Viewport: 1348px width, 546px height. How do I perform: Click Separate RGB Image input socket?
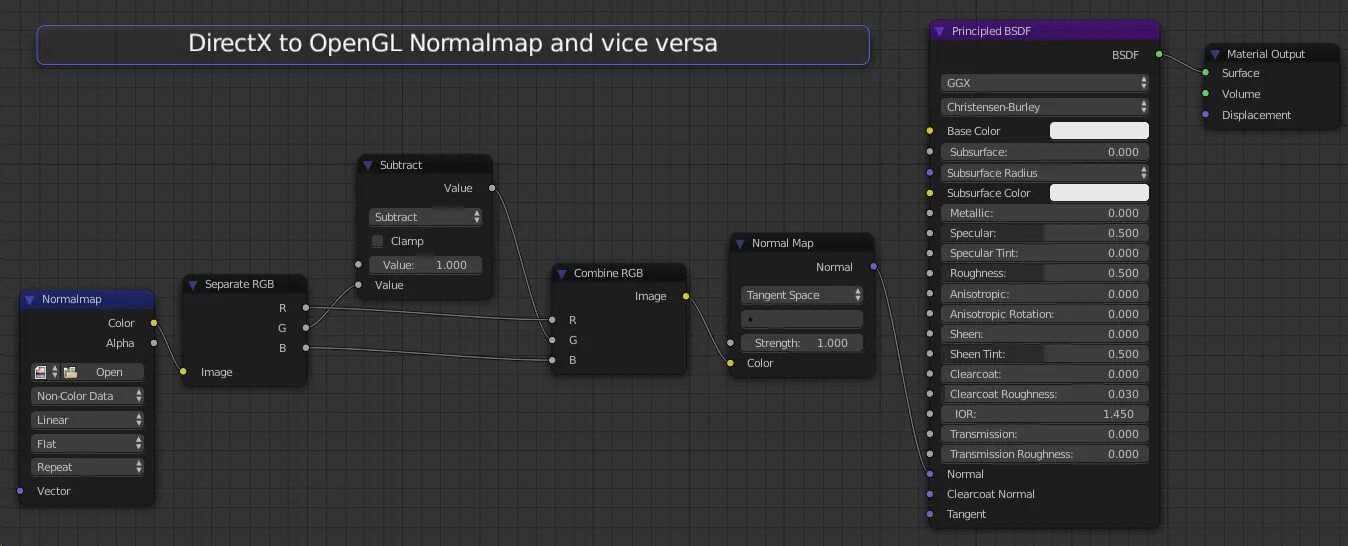pos(183,372)
